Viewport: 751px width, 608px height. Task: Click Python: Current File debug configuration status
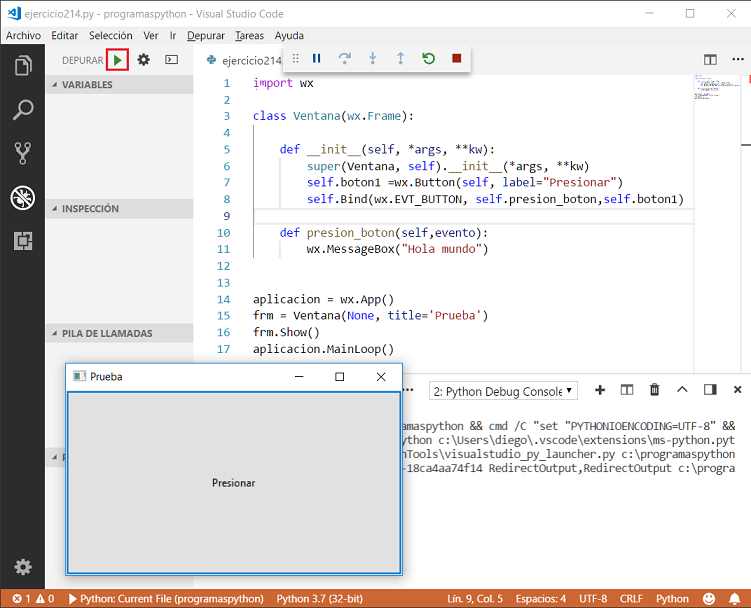(166, 598)
